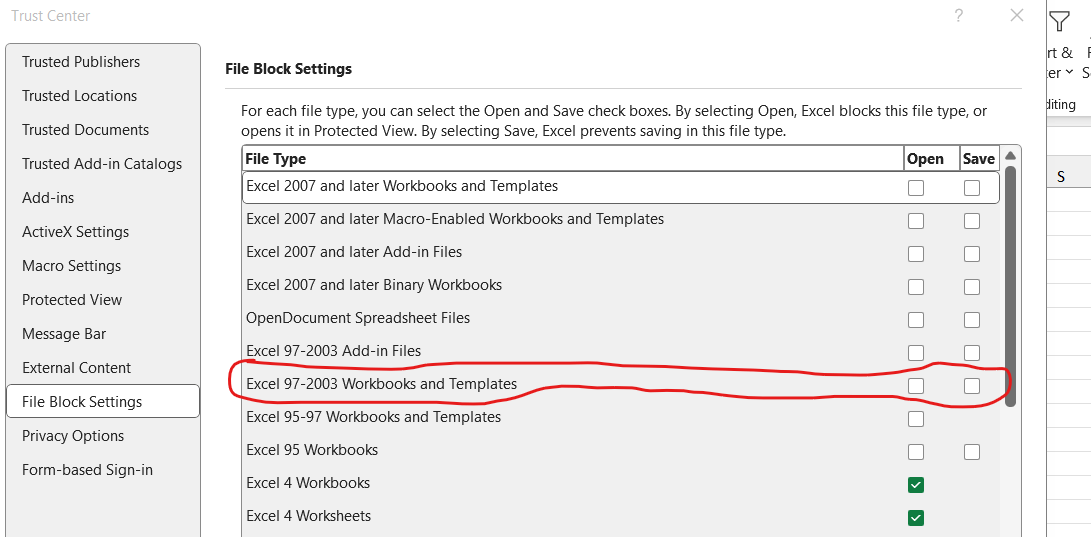
Task: Check Open for Excel 2007 Binary Workbooks
Action: (x=916, y=287)
